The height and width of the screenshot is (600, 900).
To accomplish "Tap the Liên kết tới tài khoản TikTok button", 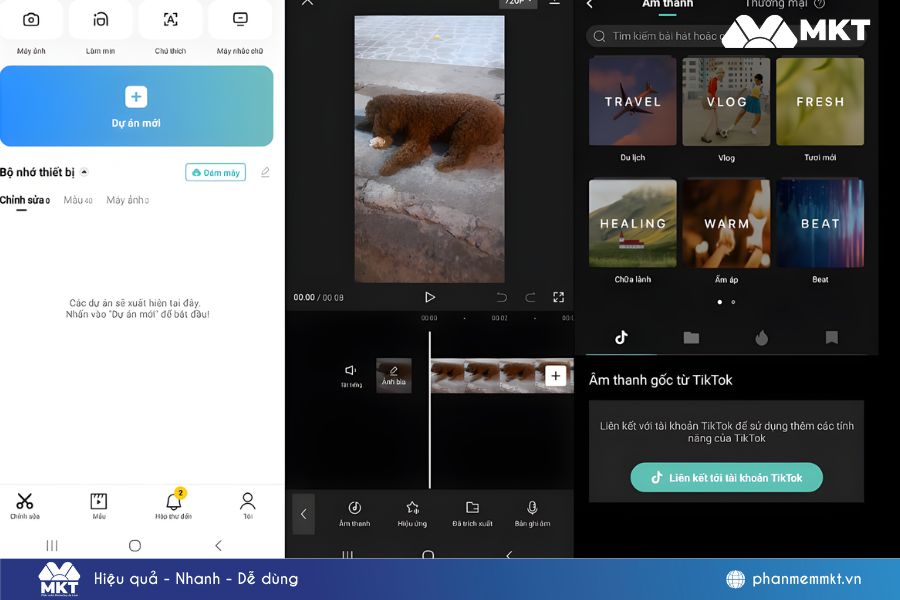I will (x=727, y=477).
